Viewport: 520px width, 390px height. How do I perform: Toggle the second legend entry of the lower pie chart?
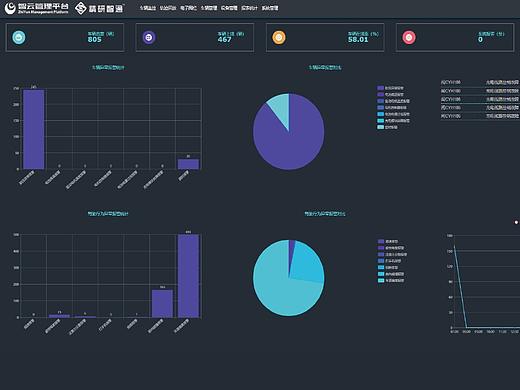[391, 248]
